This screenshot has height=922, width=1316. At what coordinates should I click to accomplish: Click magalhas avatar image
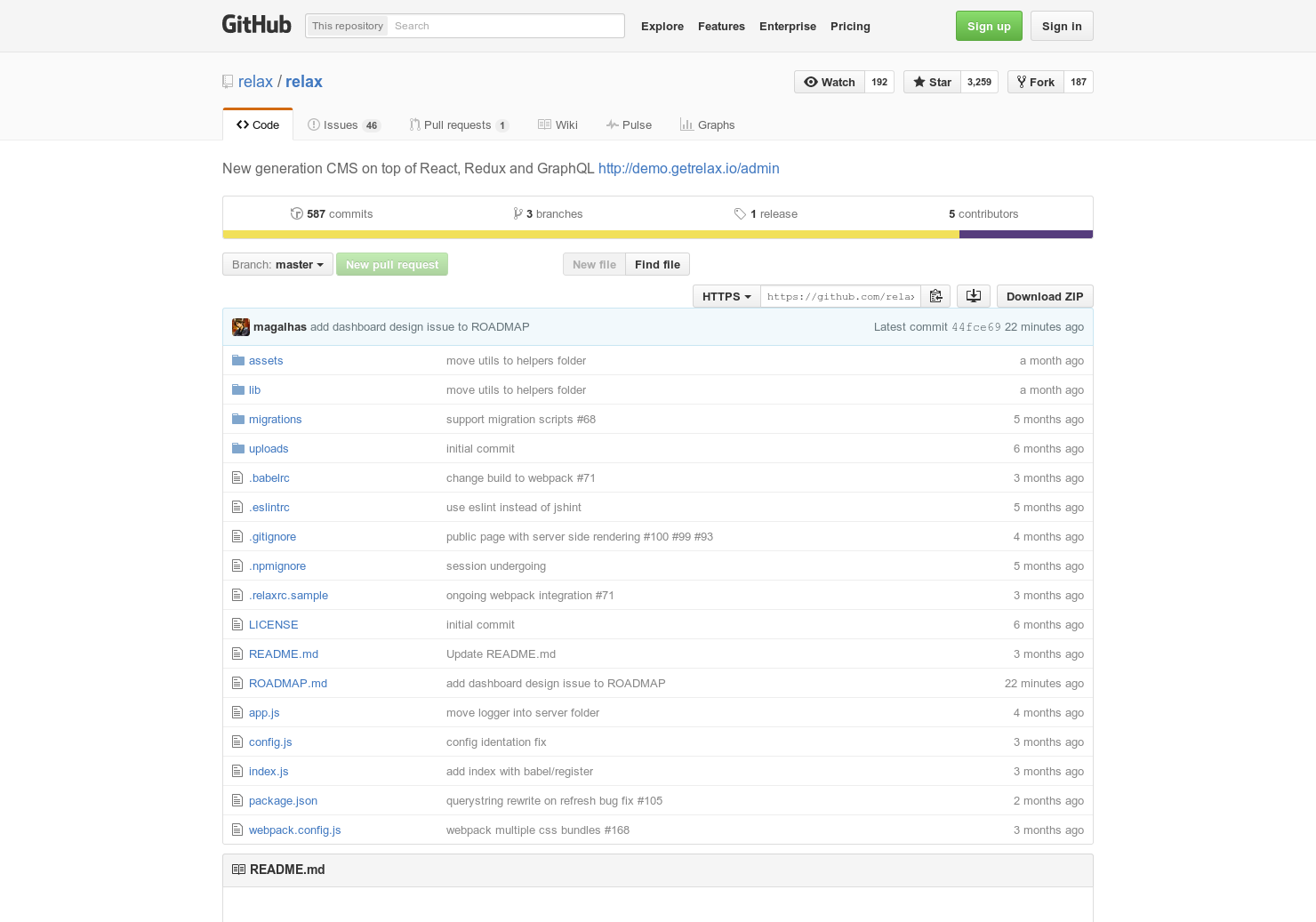coord(241,327)
